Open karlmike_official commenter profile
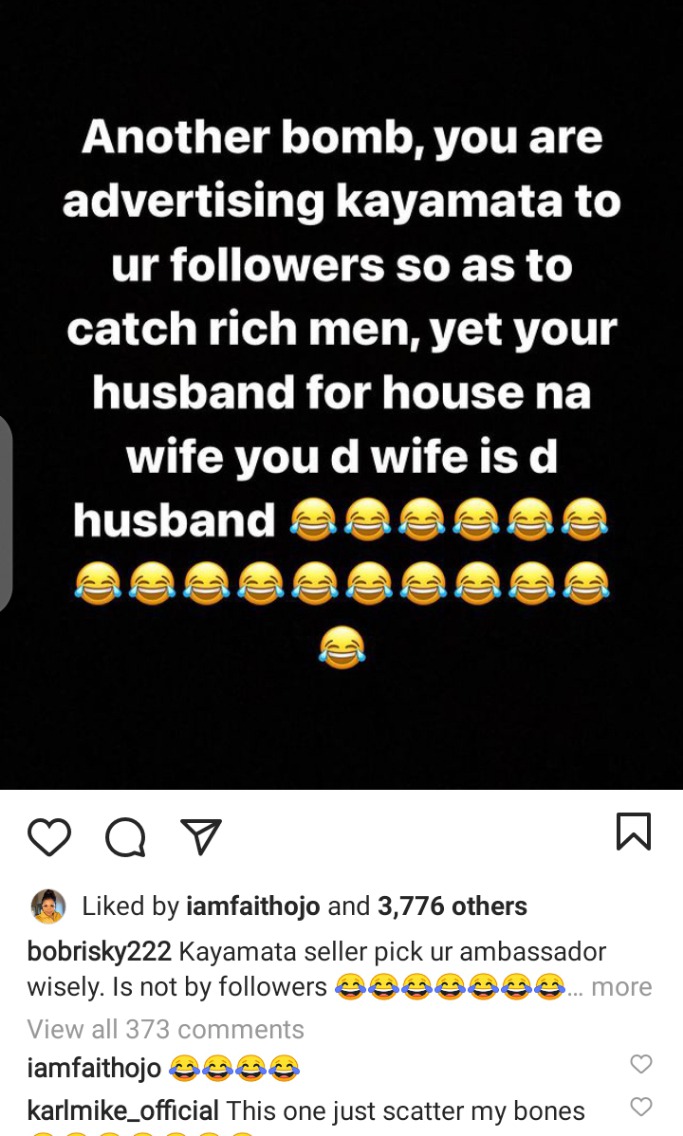 pyautogui.click(x=122, y=1110)
